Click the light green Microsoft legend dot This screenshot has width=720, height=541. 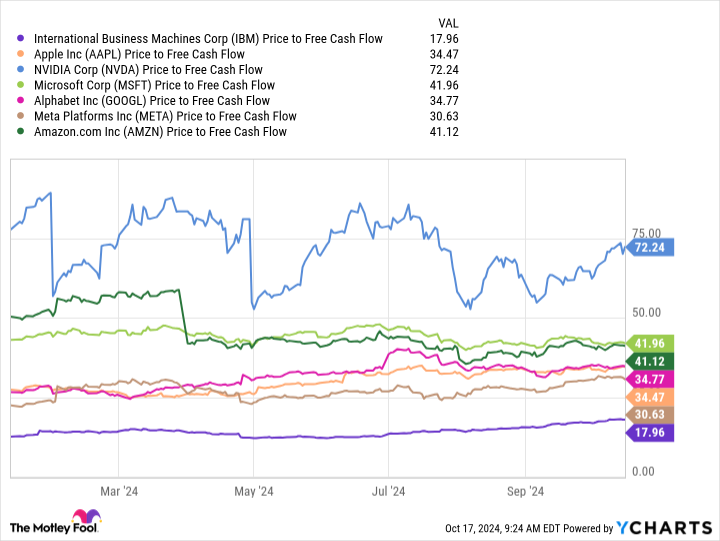[x=21, y=85]
